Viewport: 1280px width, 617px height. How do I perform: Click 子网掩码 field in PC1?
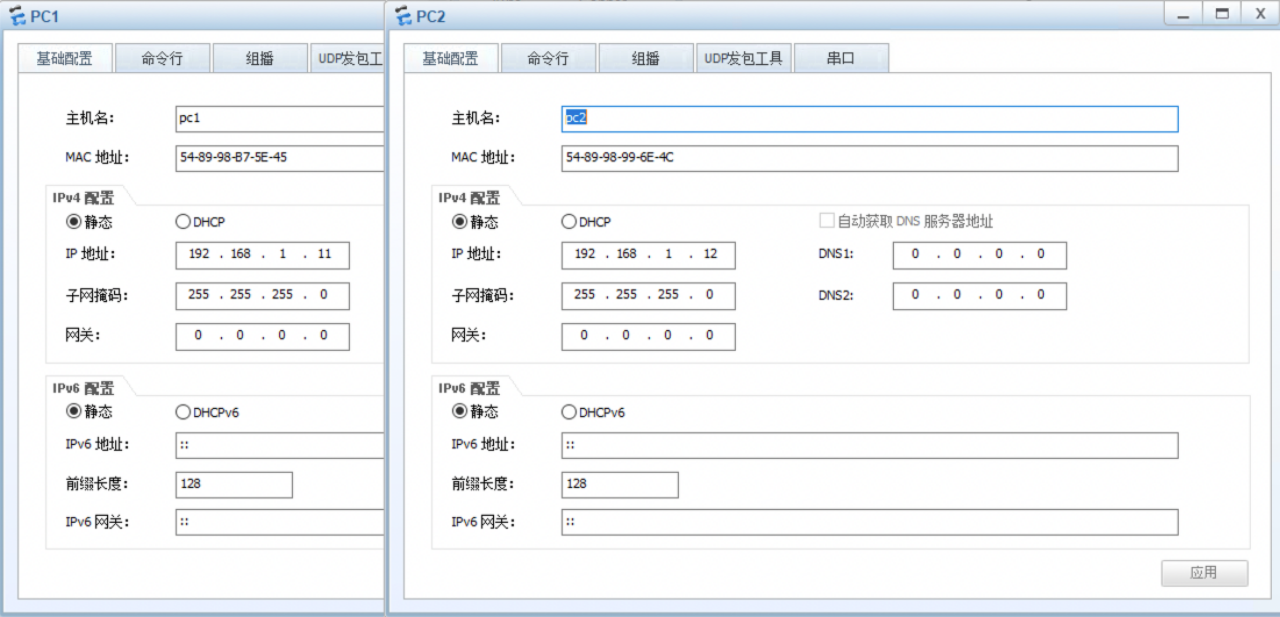[262, 296]
